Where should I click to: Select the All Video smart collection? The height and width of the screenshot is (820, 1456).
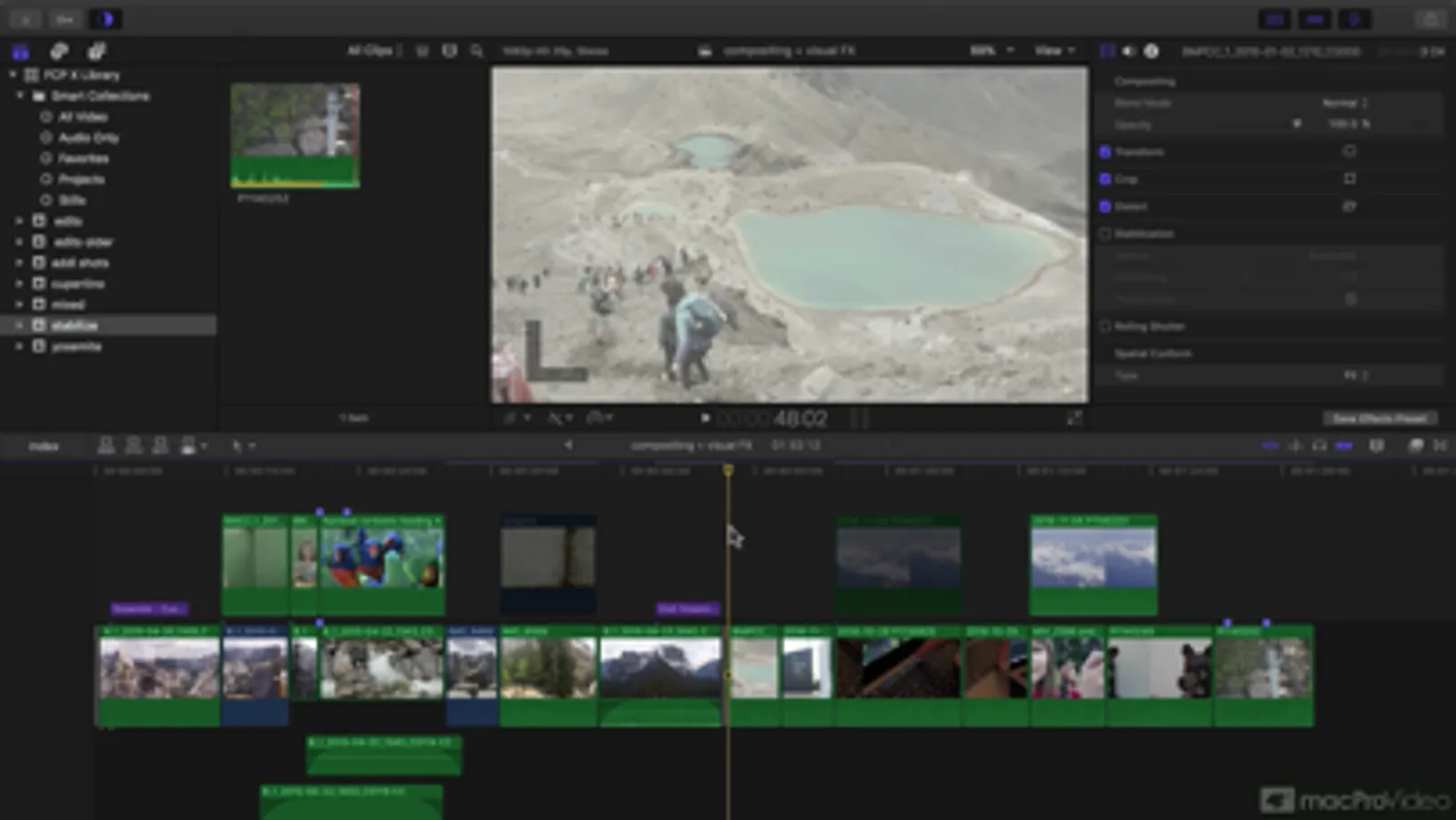(82, 117)
